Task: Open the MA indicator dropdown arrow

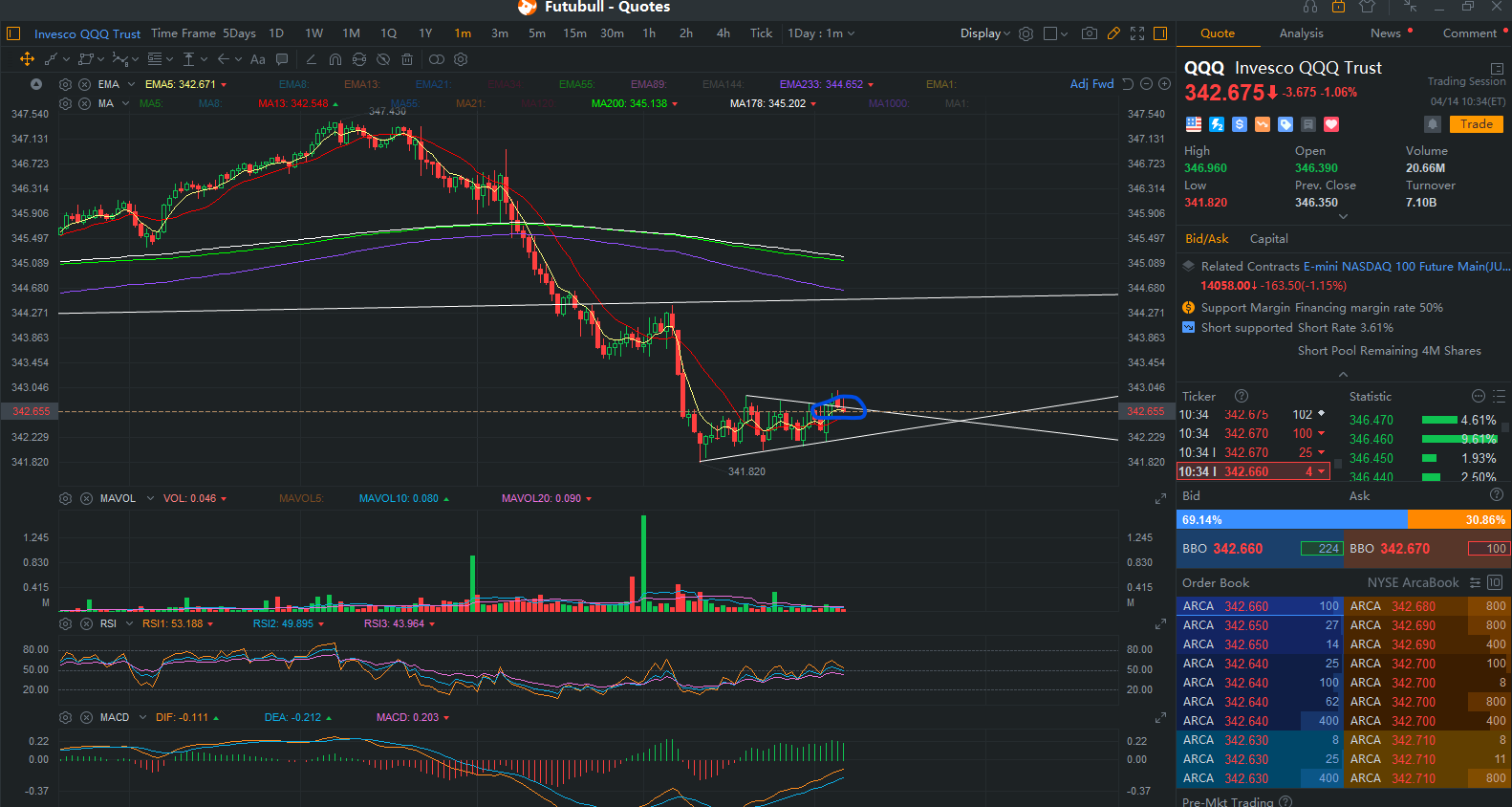Action: click(x=124, y=103)
